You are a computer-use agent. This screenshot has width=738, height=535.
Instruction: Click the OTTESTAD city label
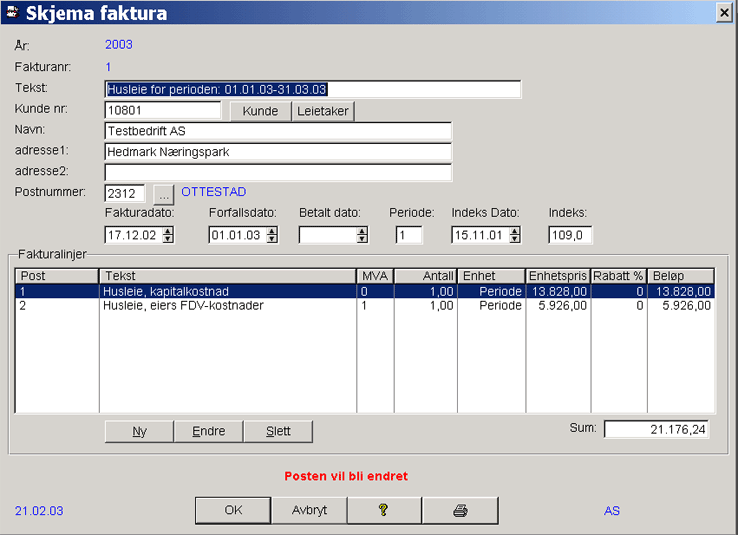[x=214, y=192]
